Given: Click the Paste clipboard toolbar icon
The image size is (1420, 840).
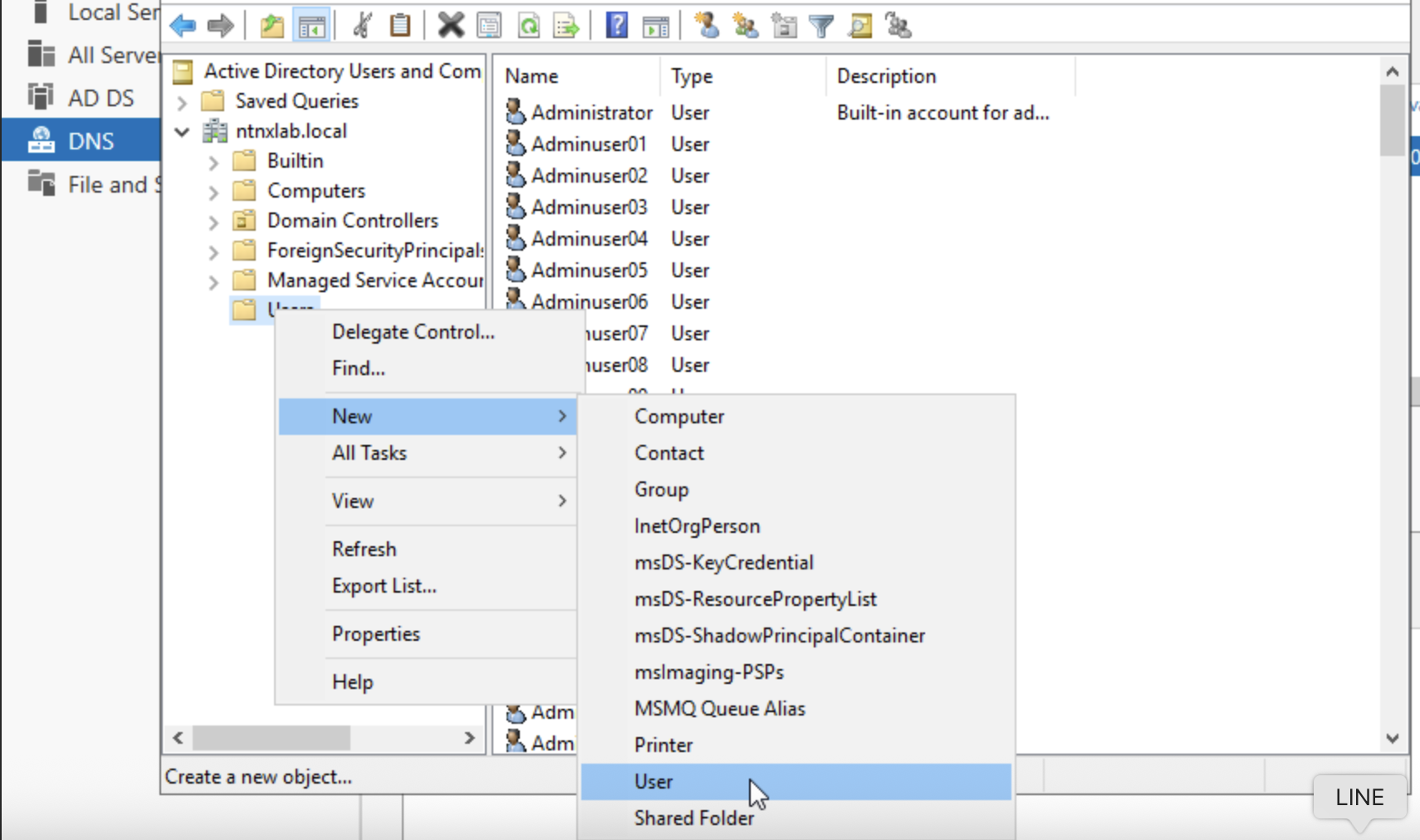Looking at the screenshot, I should pyautogui.click(x=400, y=26).
